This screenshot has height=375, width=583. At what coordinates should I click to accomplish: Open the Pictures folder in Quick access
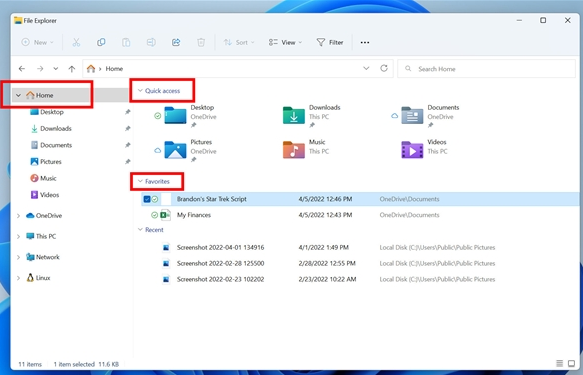point(175,150)
